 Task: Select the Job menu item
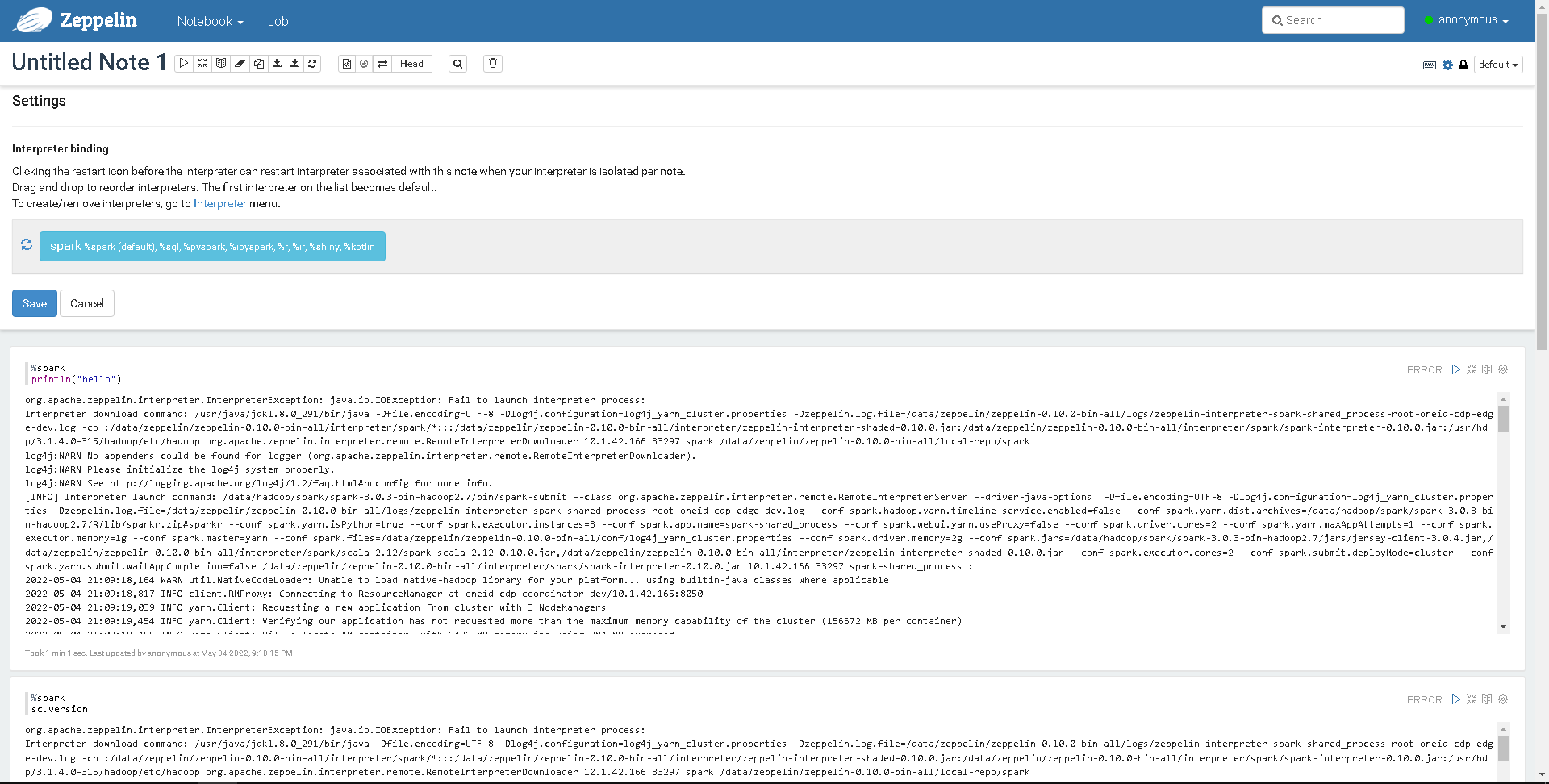(278, 21)
